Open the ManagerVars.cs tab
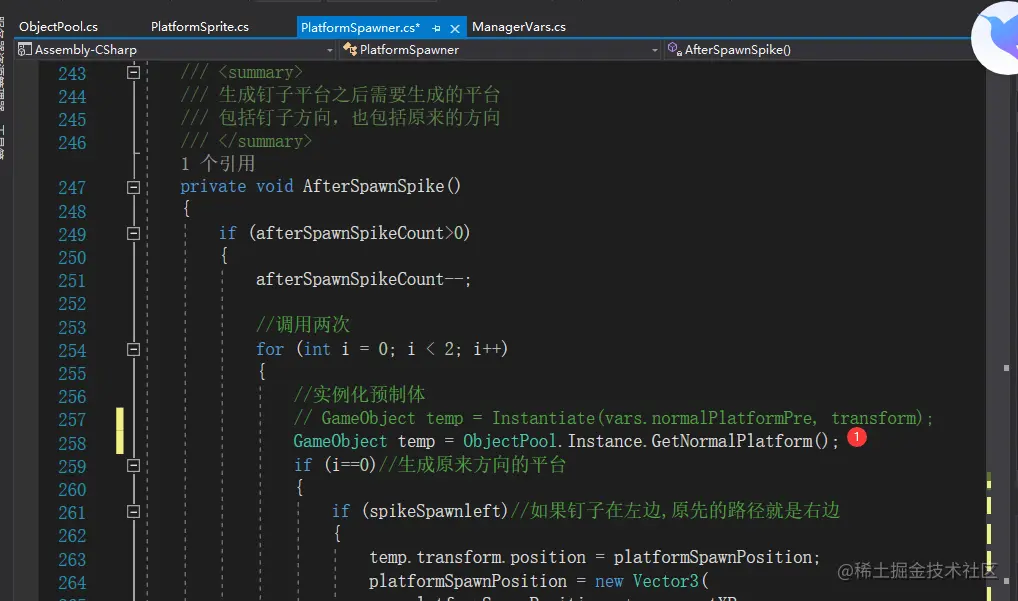 point(519,27)
